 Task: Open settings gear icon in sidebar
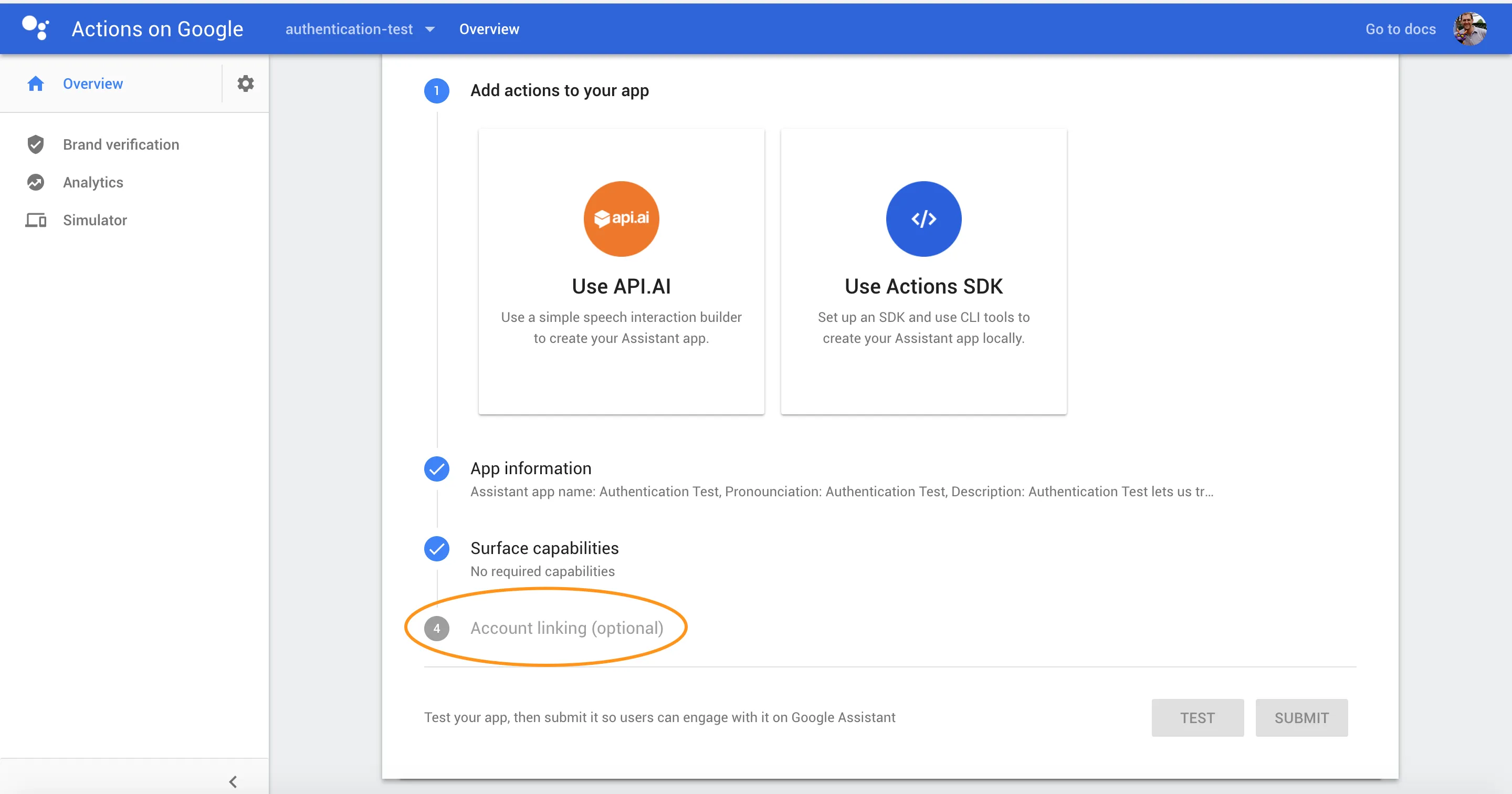pyautogui.click(x=245, y=83)
